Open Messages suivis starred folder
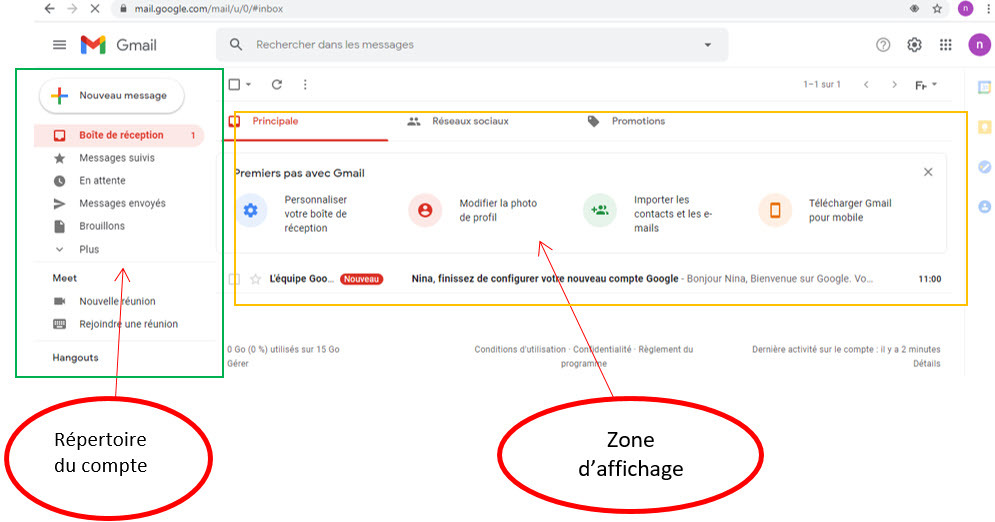 pyautogui.click(x=117, y=158)
